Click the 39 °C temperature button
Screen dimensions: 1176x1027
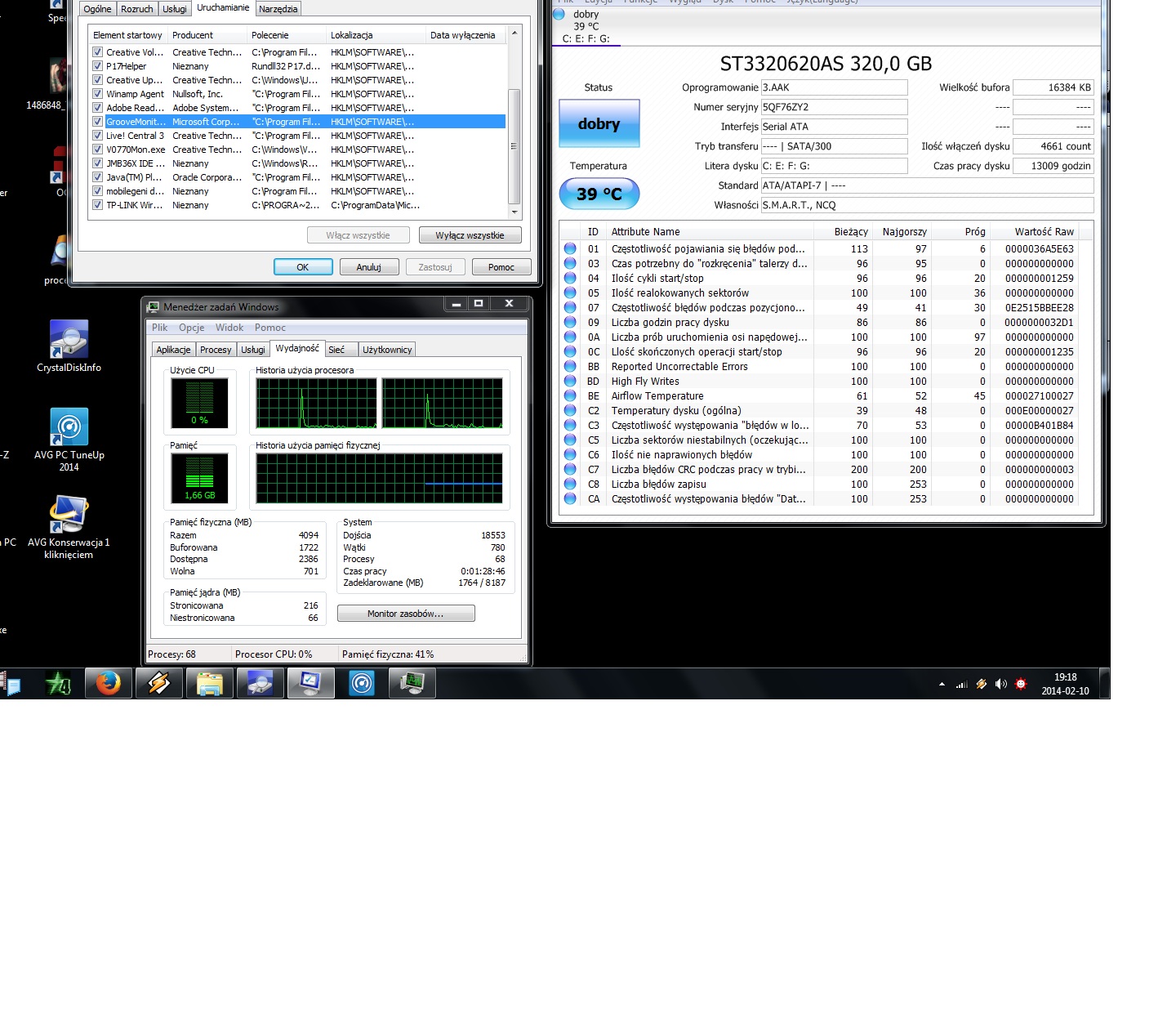click(x=599, y=194)
